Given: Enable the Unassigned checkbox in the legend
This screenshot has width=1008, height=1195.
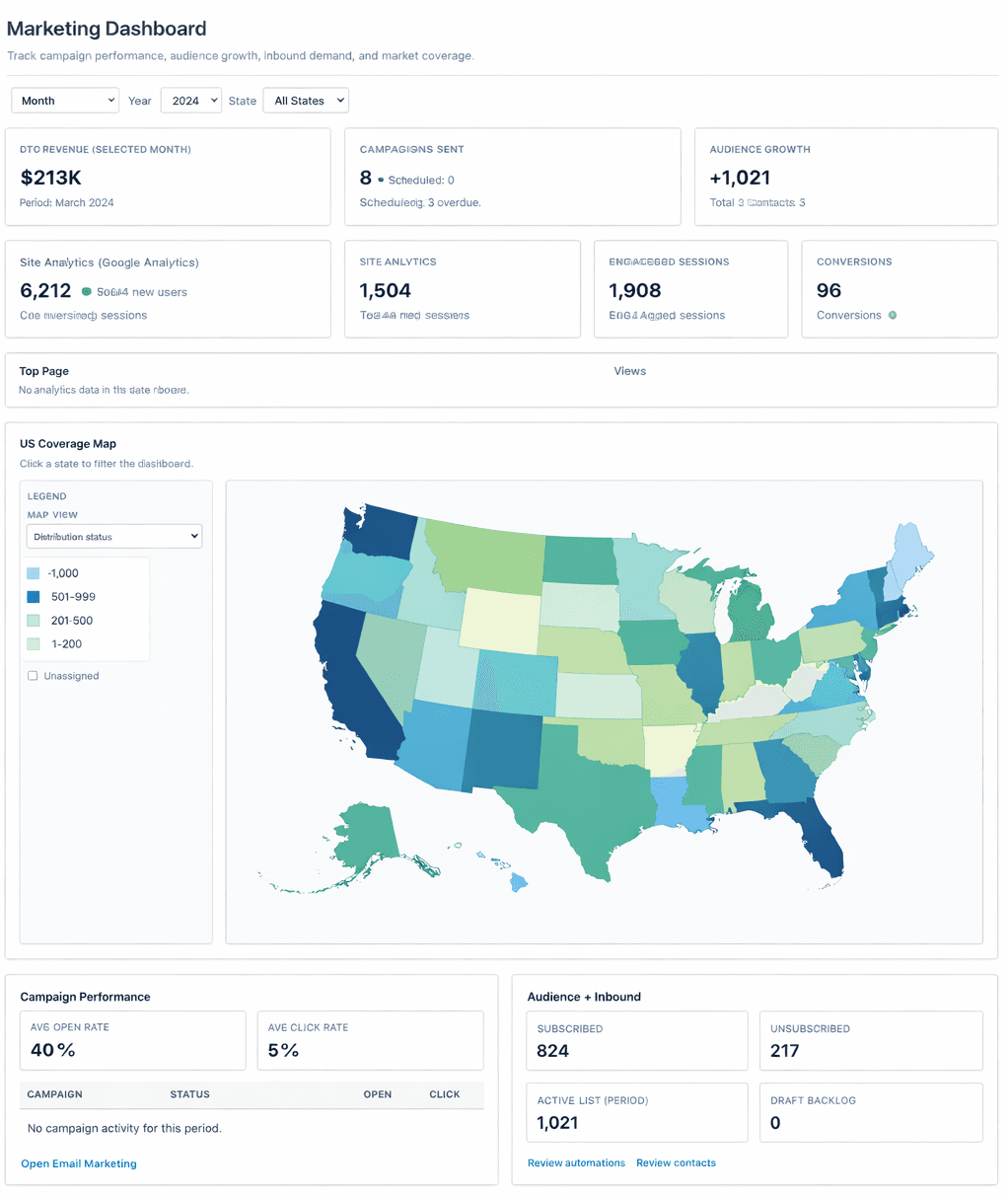Looking at the screenshot, I should click(33, 675).
